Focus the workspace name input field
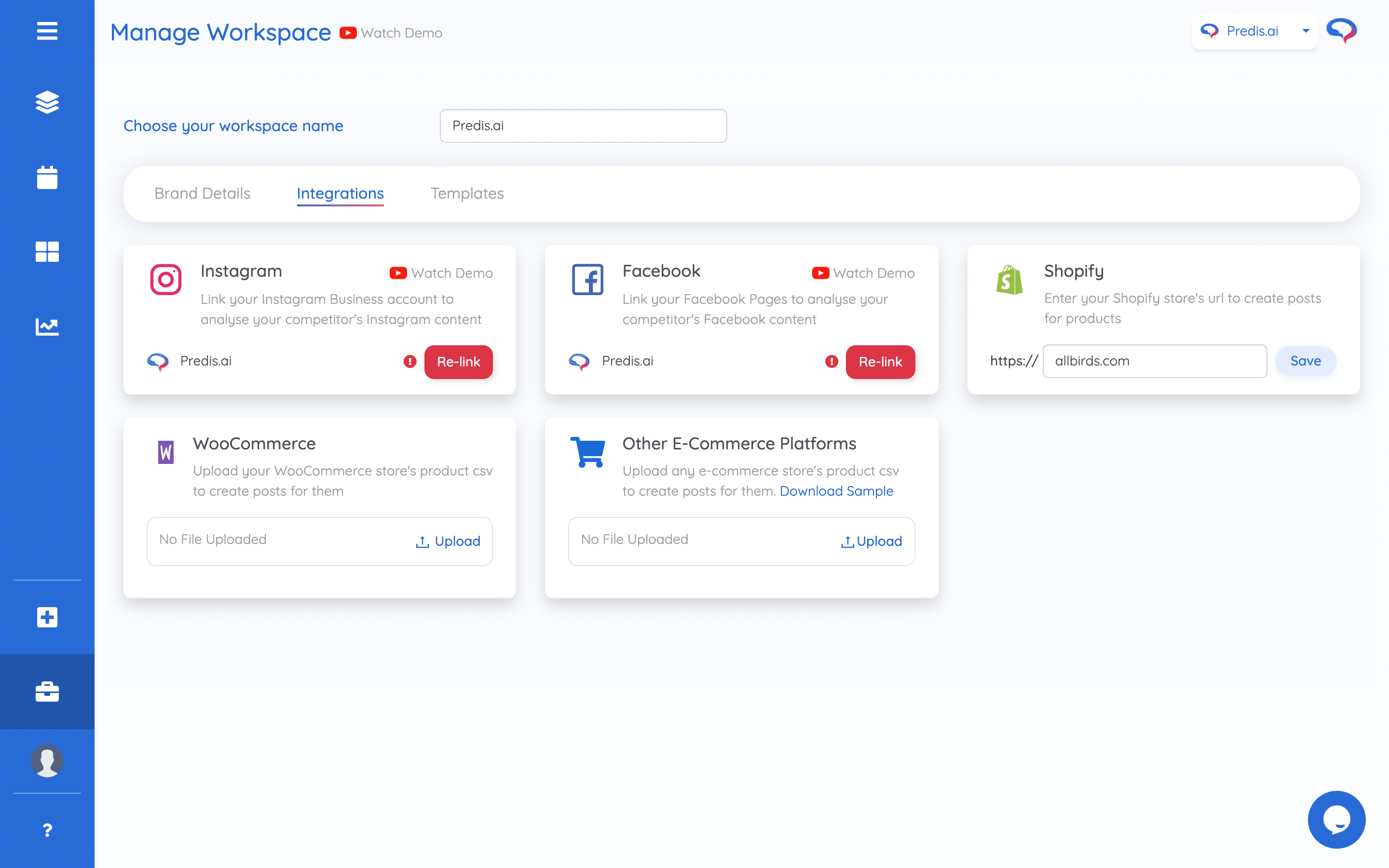The height and width of the screenshot is (868, 1389). [583, 126]
